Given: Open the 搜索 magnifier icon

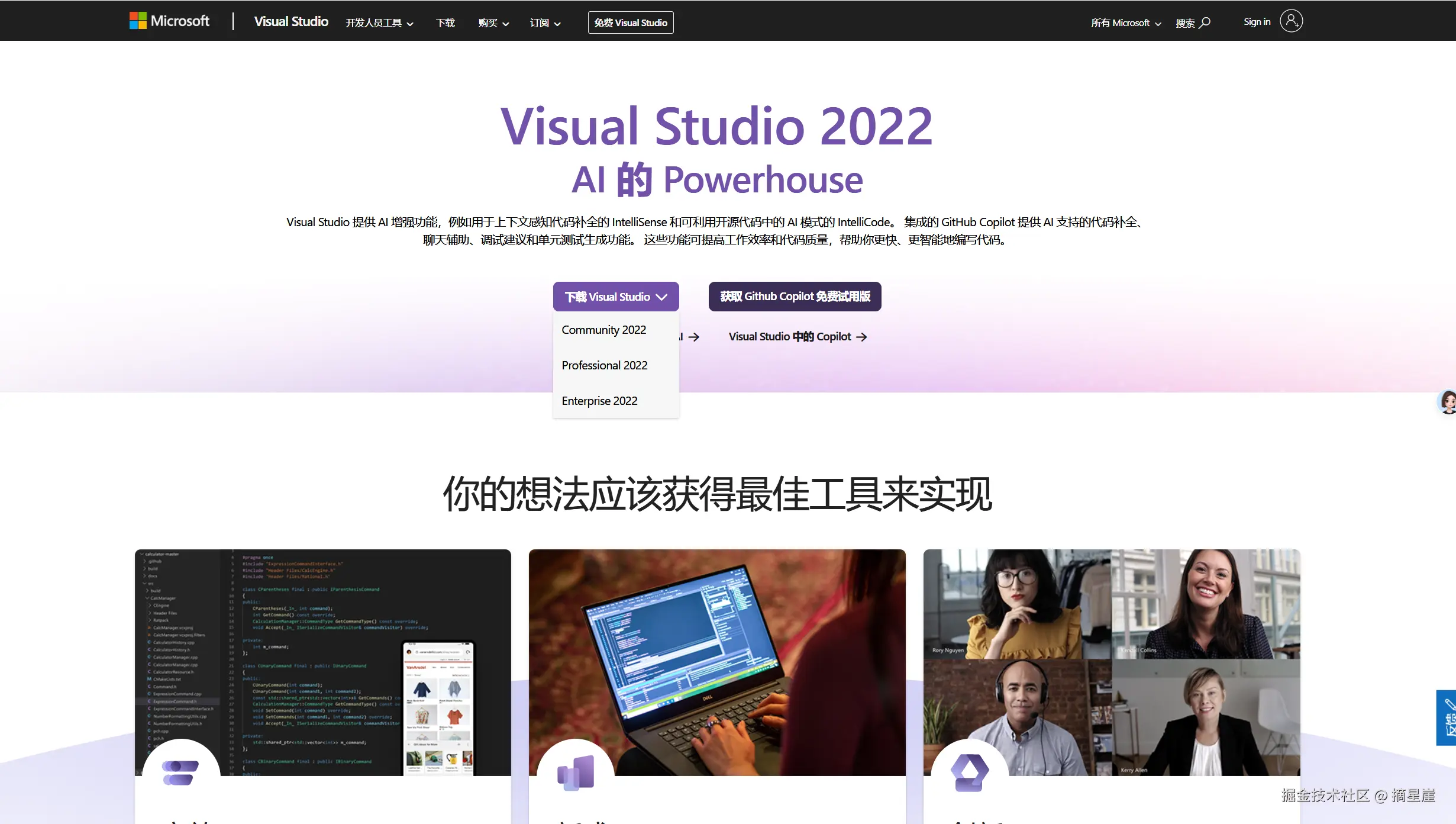Looking at the screenshot, I should click(x=1203, y=22).
